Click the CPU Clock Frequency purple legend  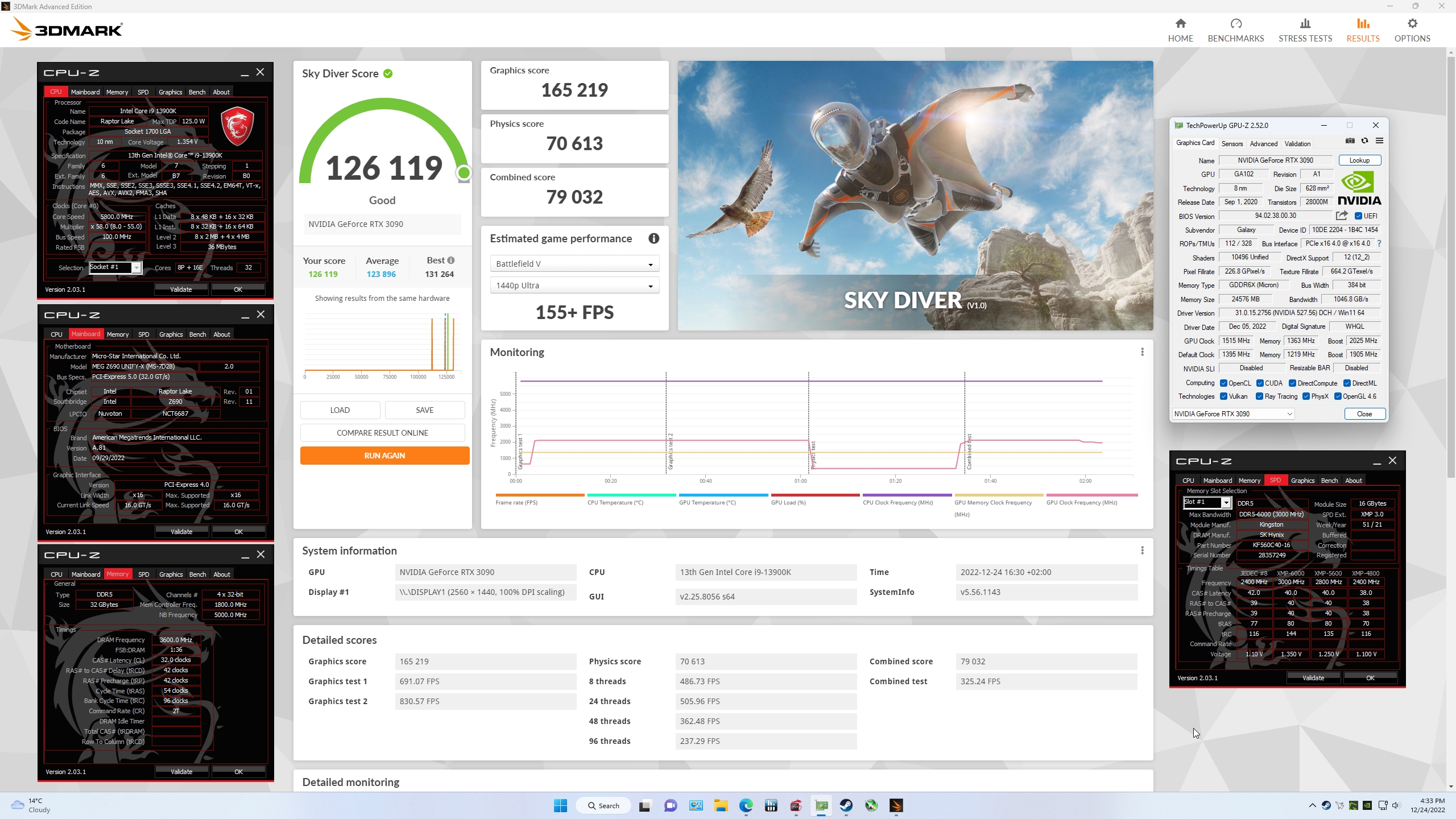pyautogui.click(x=907, y=500)
